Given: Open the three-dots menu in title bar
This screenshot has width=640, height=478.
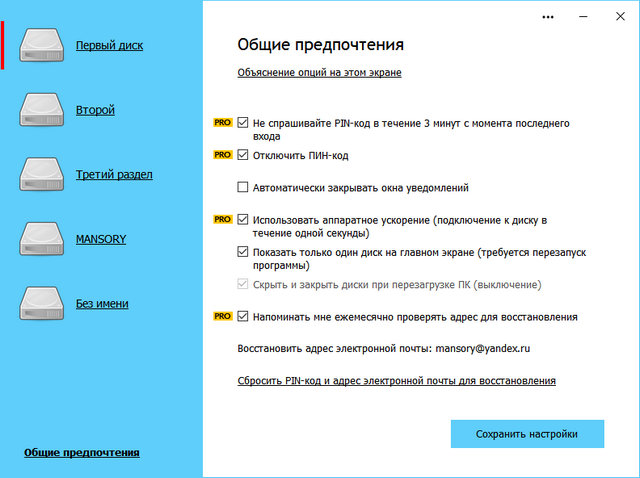Looking at the screenshot, I should [x=547, y=17].
